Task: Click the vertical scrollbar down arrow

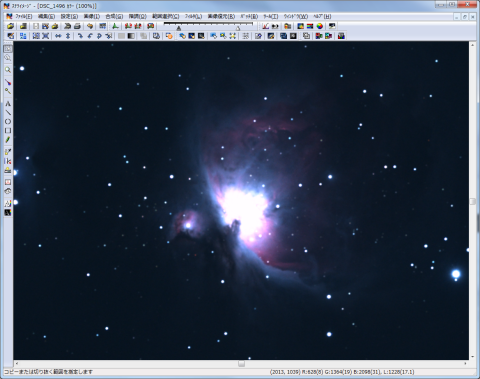Action: point(473,357)
